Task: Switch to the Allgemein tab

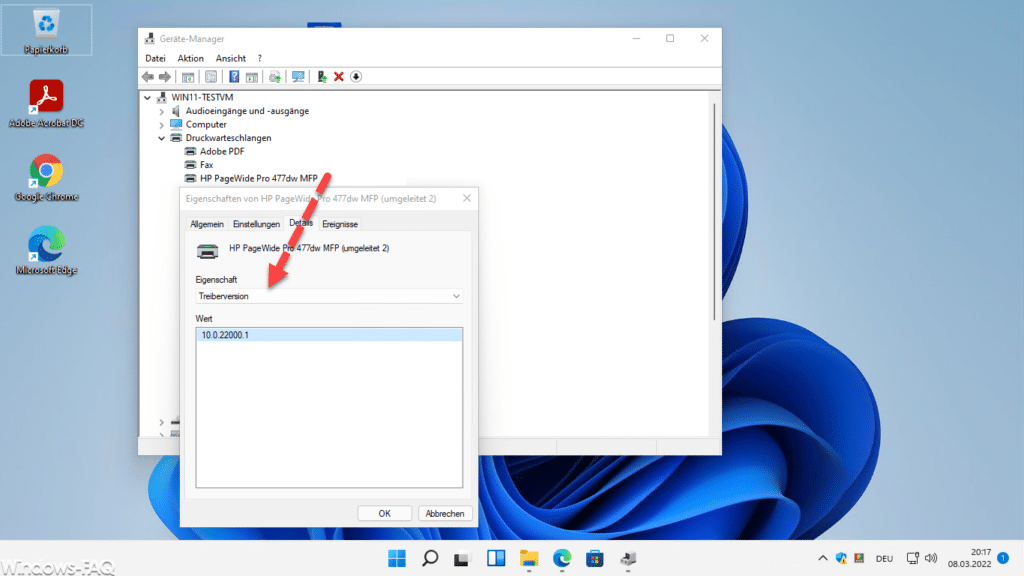Action: (x=206, y=224)
